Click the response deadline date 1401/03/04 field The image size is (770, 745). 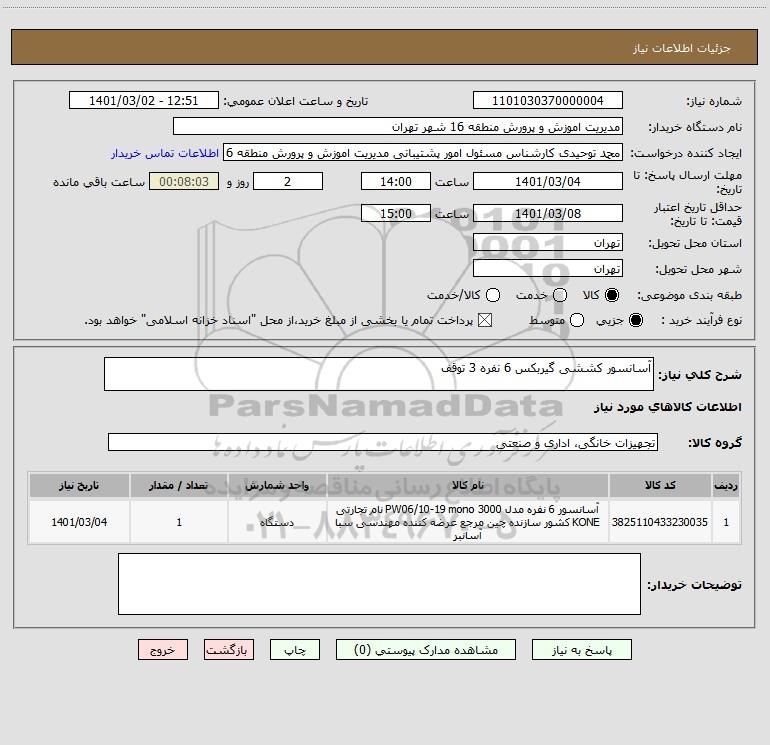coord(548,181)
